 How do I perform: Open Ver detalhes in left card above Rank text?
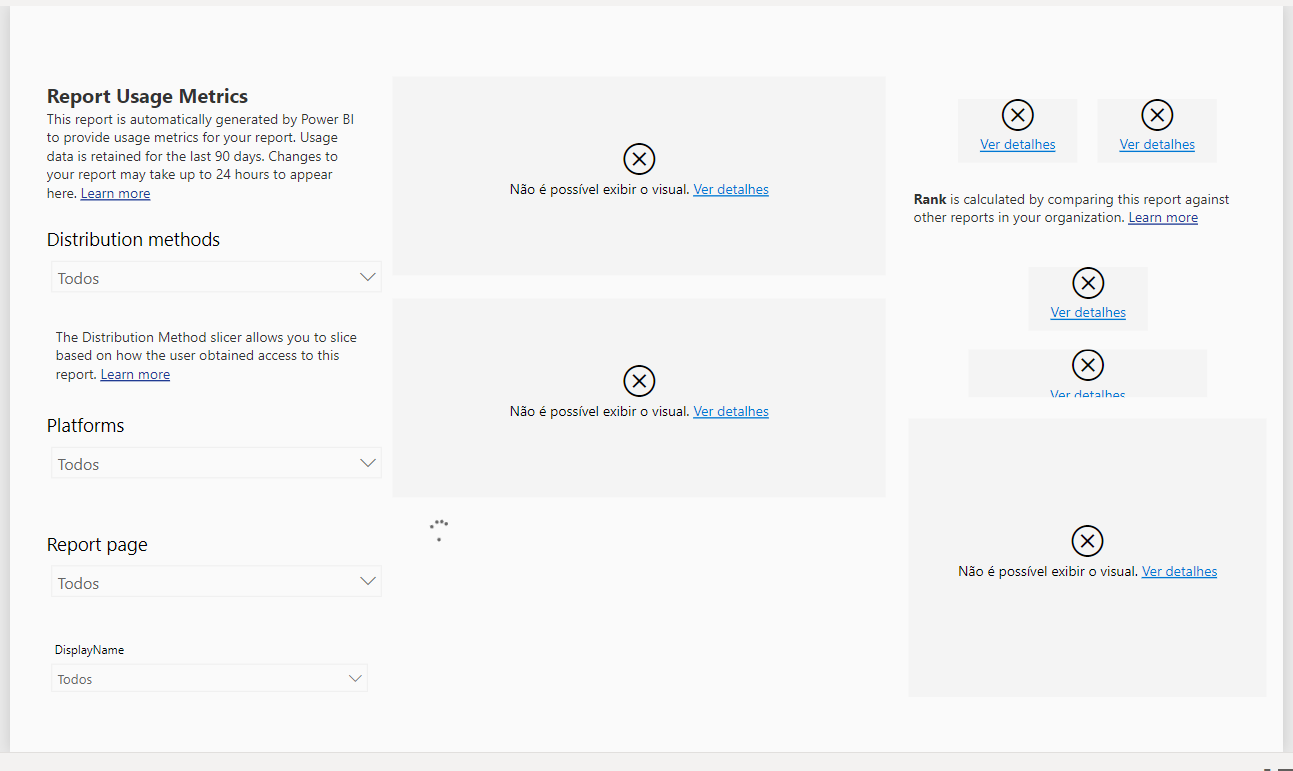[x=1018, y=145]
